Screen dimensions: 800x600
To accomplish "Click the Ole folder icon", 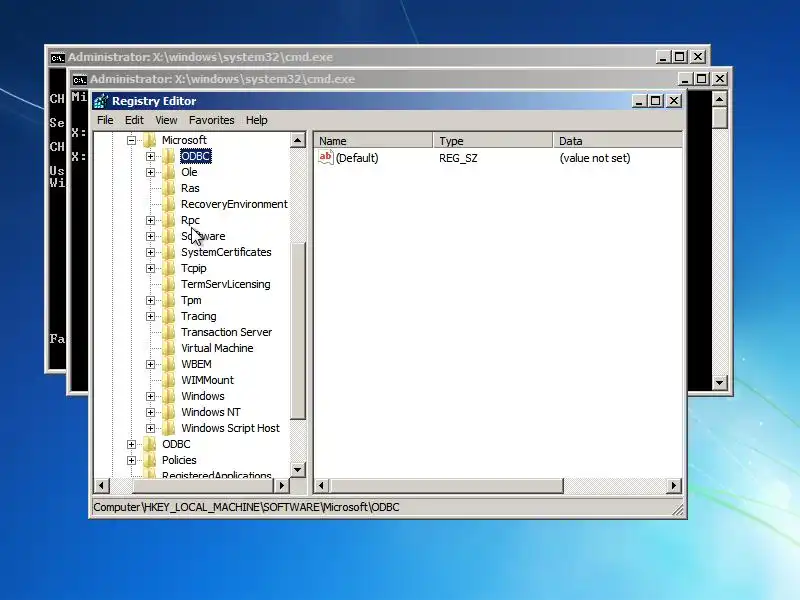I will coord(169,172).
